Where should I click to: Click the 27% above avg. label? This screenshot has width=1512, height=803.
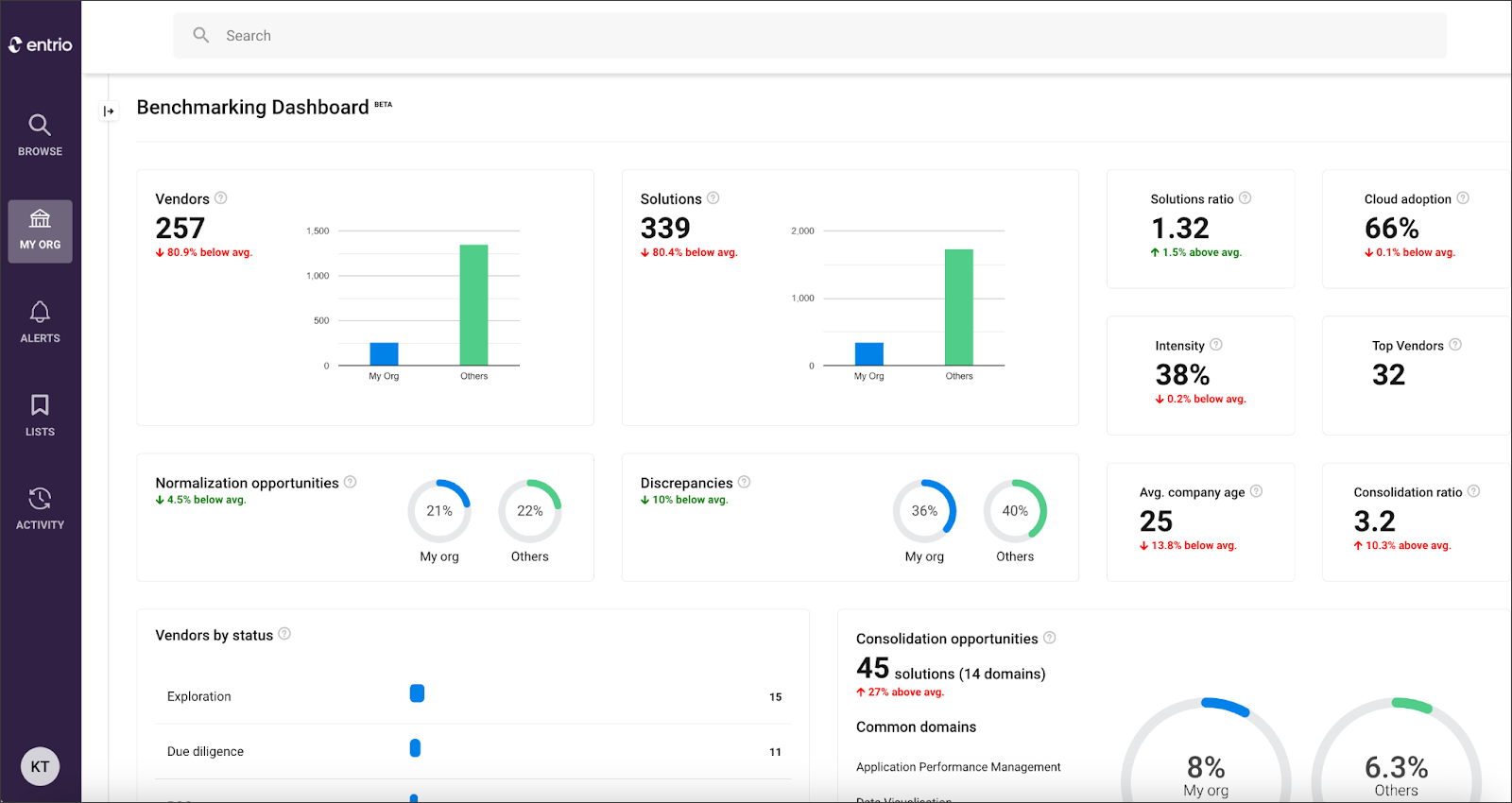901,692
